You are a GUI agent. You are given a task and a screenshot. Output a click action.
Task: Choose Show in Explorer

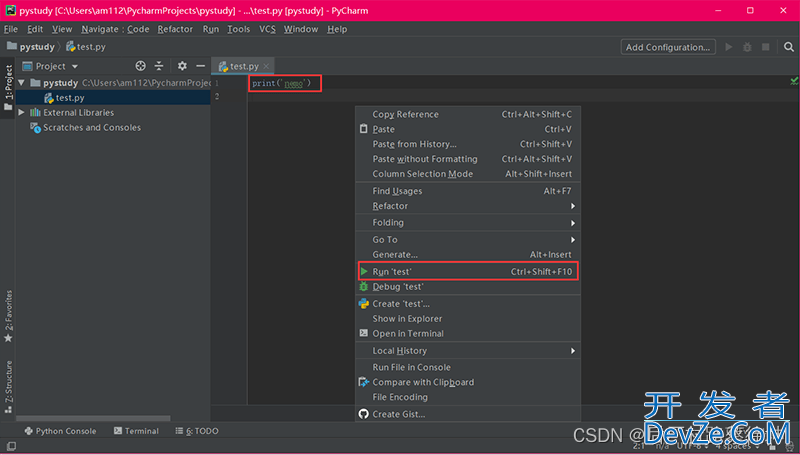(x=468, y=319)
